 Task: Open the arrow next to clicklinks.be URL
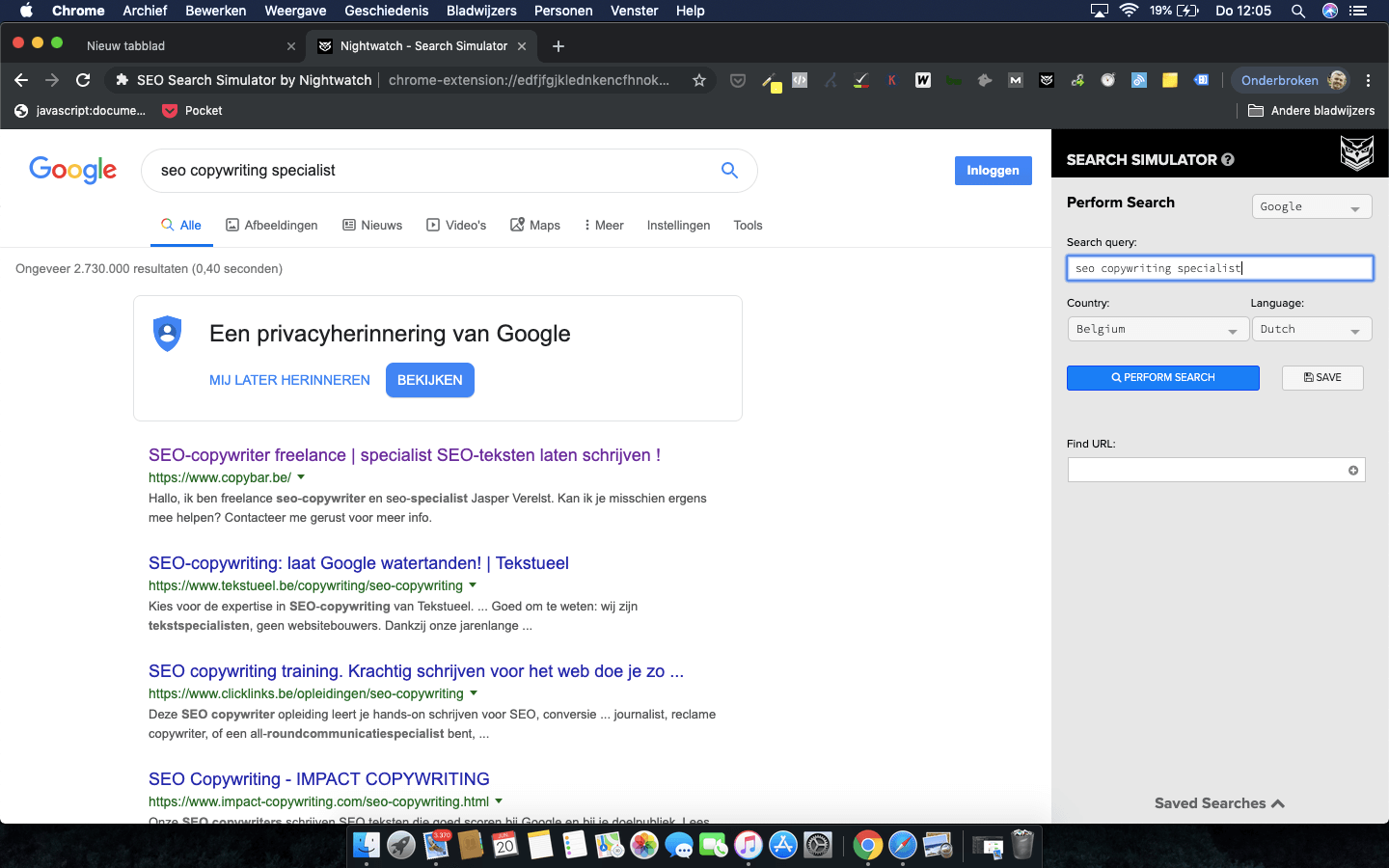click(474, 693)
